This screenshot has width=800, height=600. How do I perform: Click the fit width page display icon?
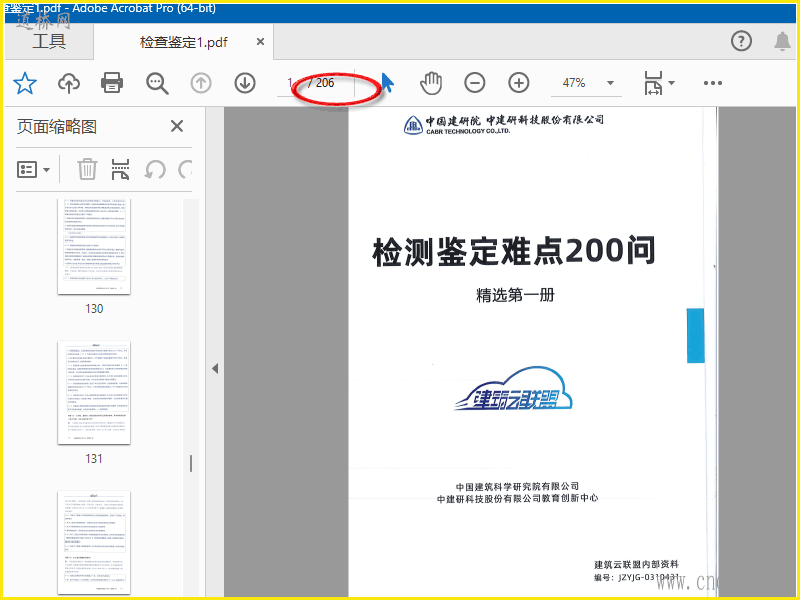coord(653,83)
